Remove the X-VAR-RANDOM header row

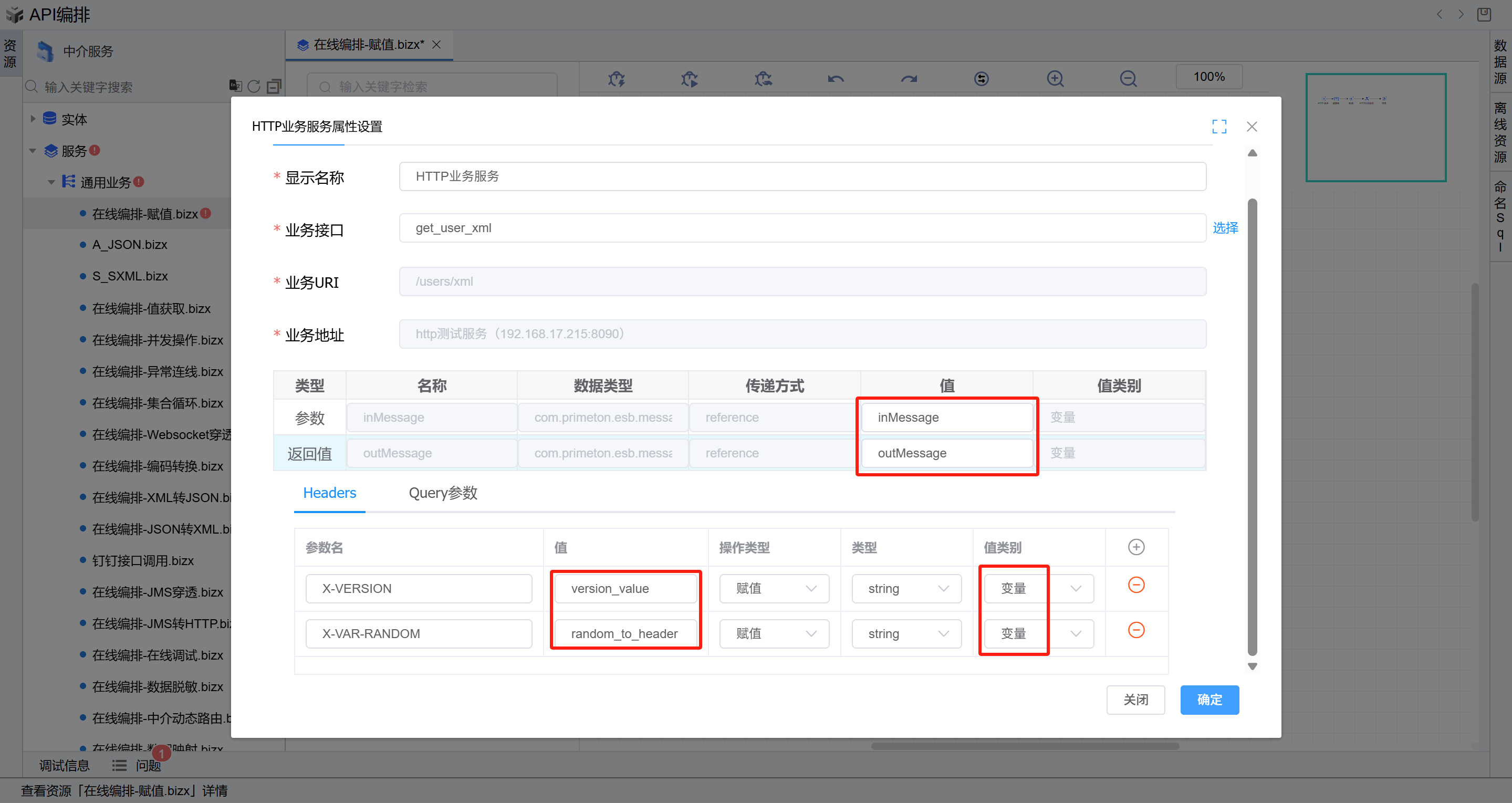point(1136,630)
